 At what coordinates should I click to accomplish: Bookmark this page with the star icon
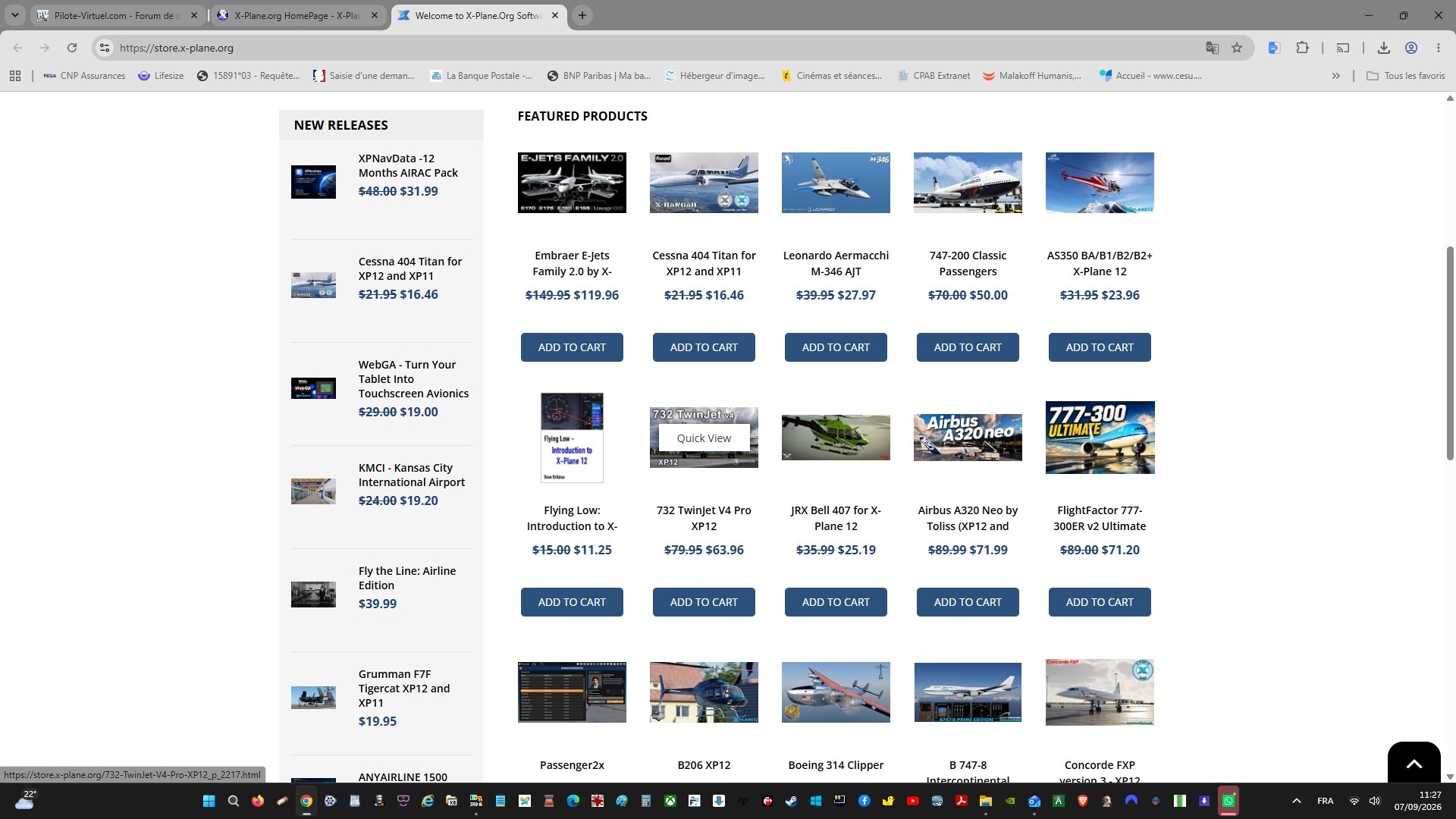pyautogui.click(x=1237, y=48)
